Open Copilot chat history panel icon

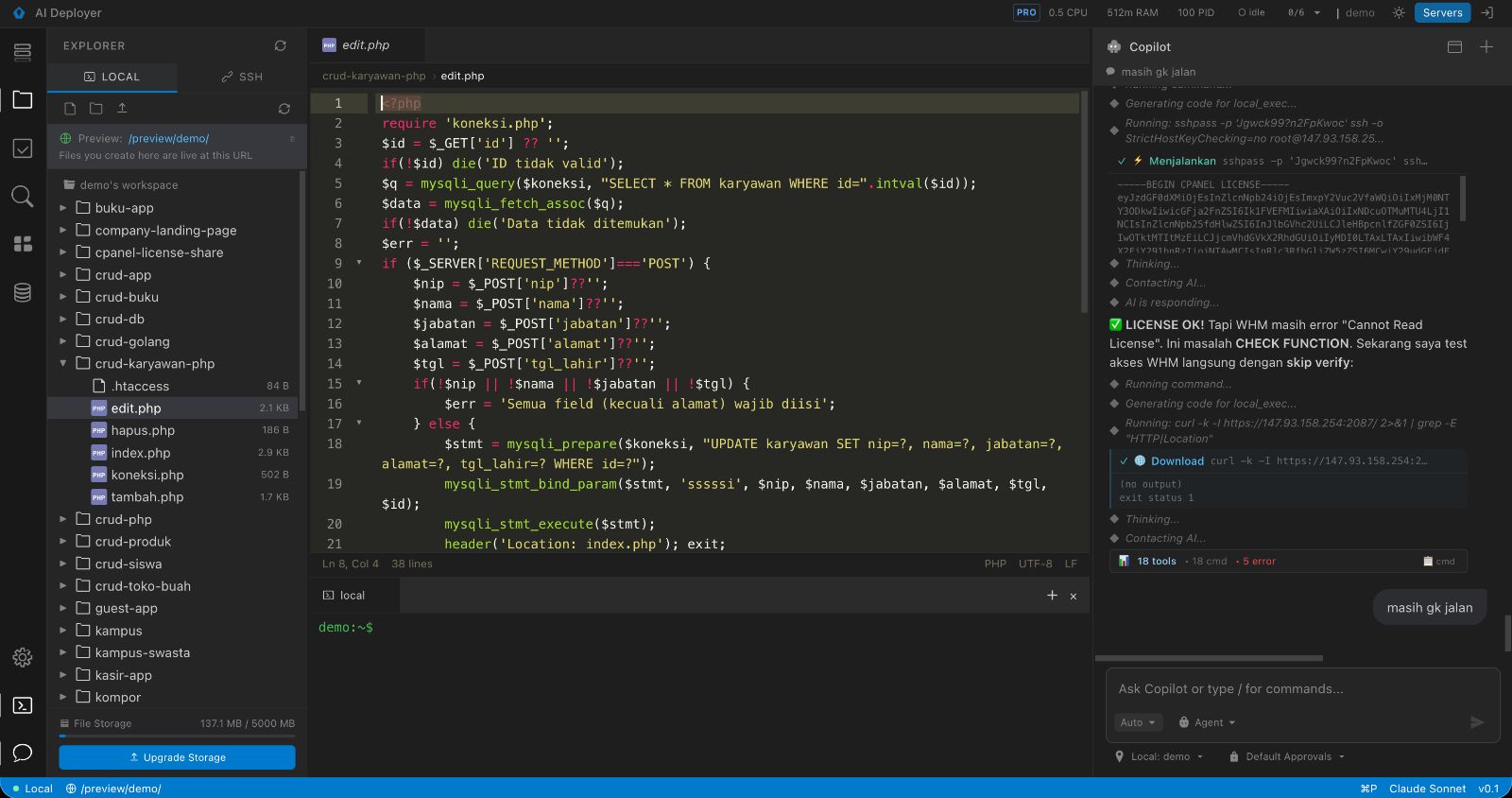pyautogui.click(x=1454, y=46)
